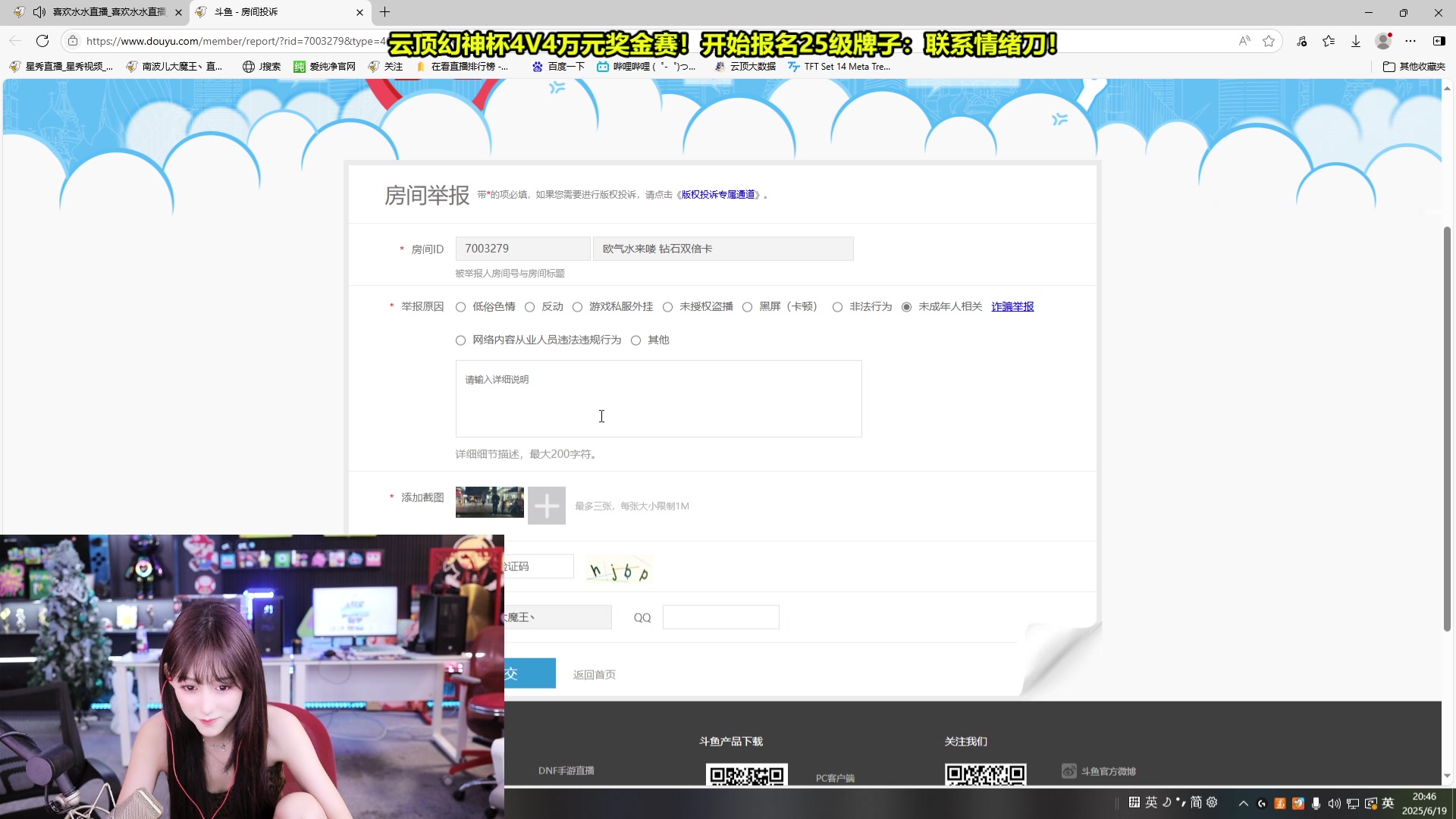Viewport: 1456px width, 819px height.
Task: Click the detailed description text area
Action: point(658,399)
